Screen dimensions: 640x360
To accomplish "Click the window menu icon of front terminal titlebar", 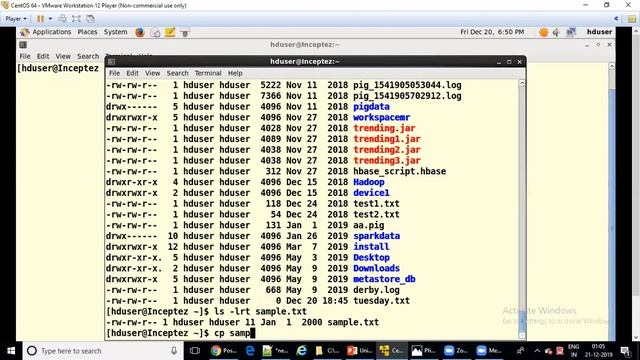I will (111, 62).
